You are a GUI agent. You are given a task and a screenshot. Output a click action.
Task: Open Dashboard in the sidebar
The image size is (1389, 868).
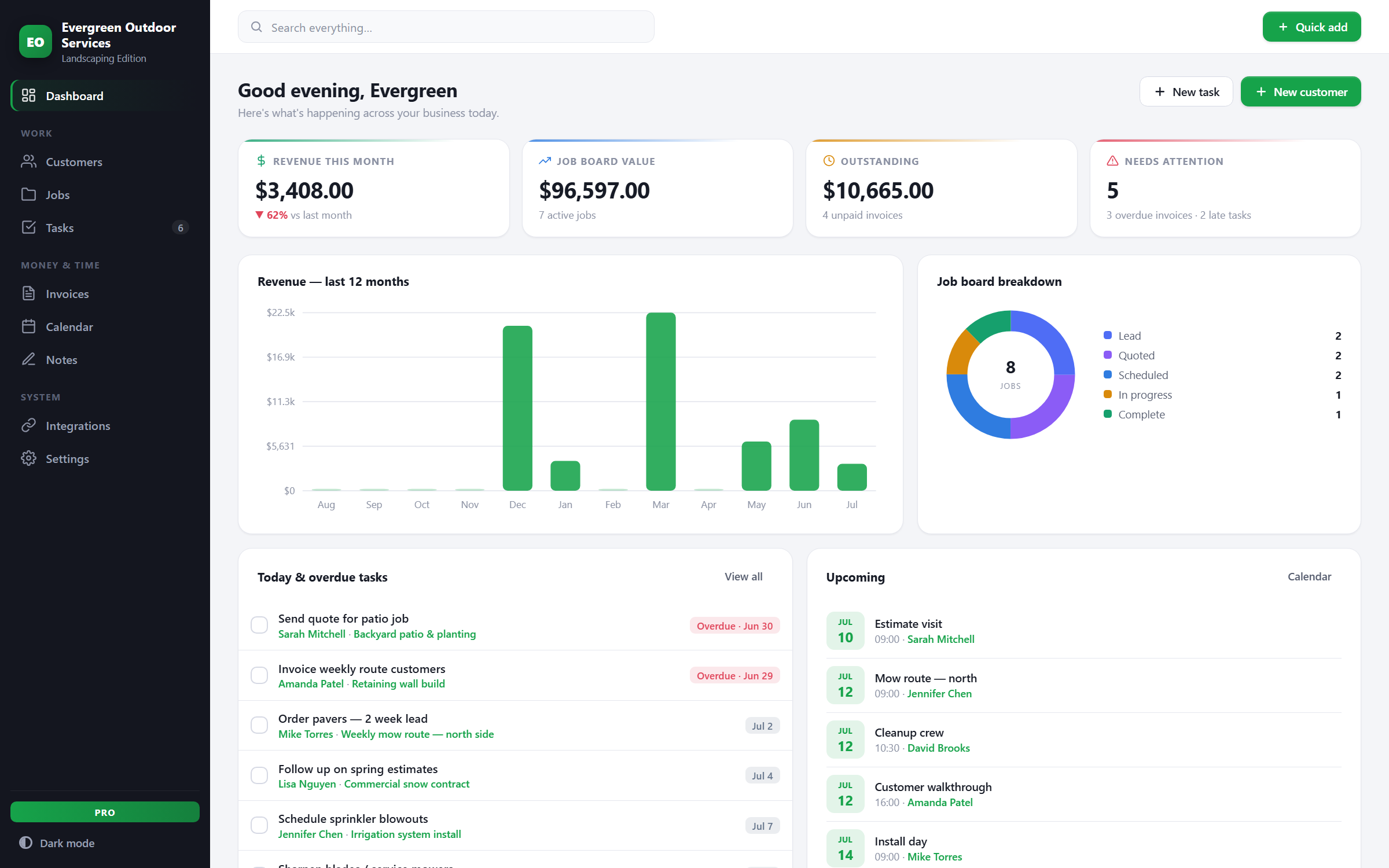(105, 95)
